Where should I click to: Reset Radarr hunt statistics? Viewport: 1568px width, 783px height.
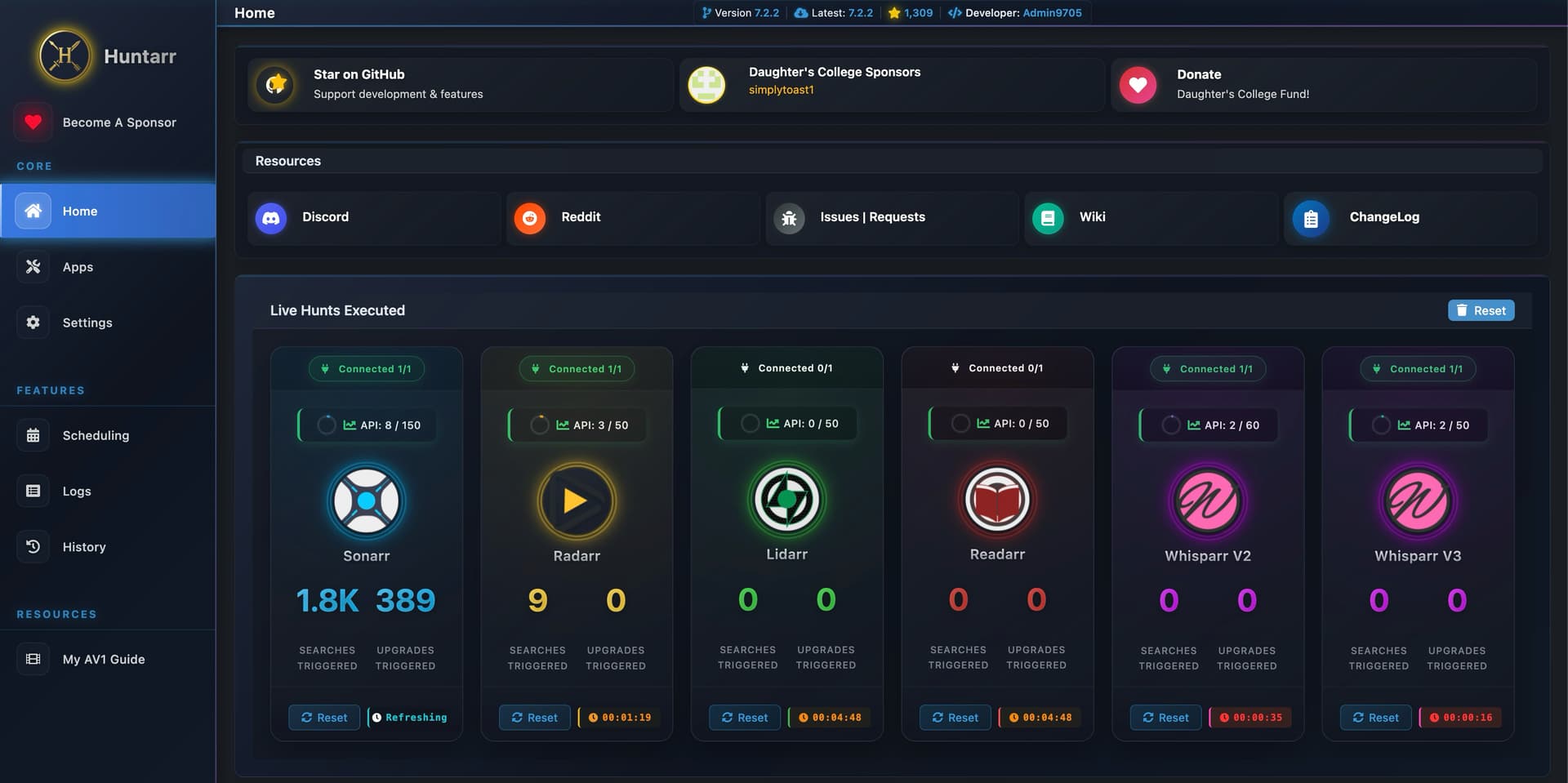[x=535, y=717]
